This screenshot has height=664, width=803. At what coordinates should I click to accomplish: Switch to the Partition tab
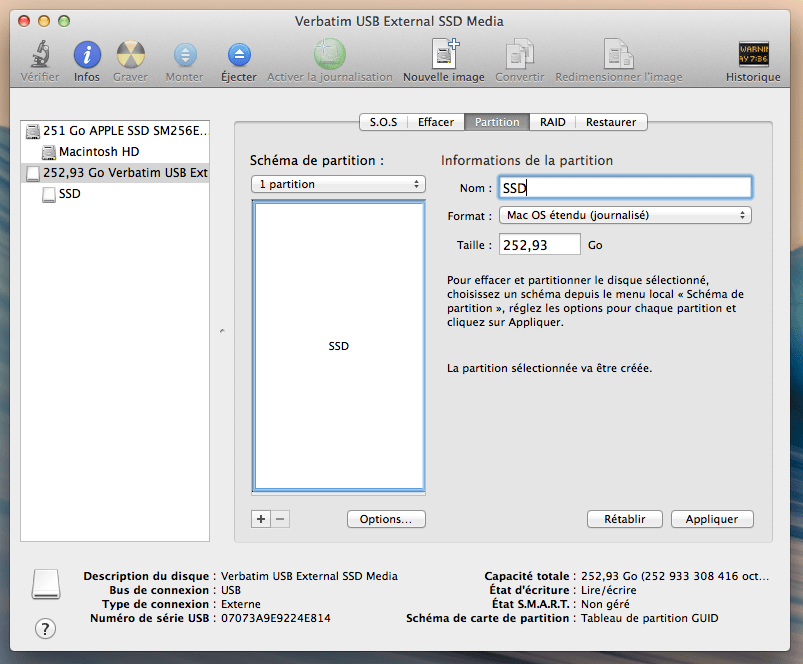(497, 122)
